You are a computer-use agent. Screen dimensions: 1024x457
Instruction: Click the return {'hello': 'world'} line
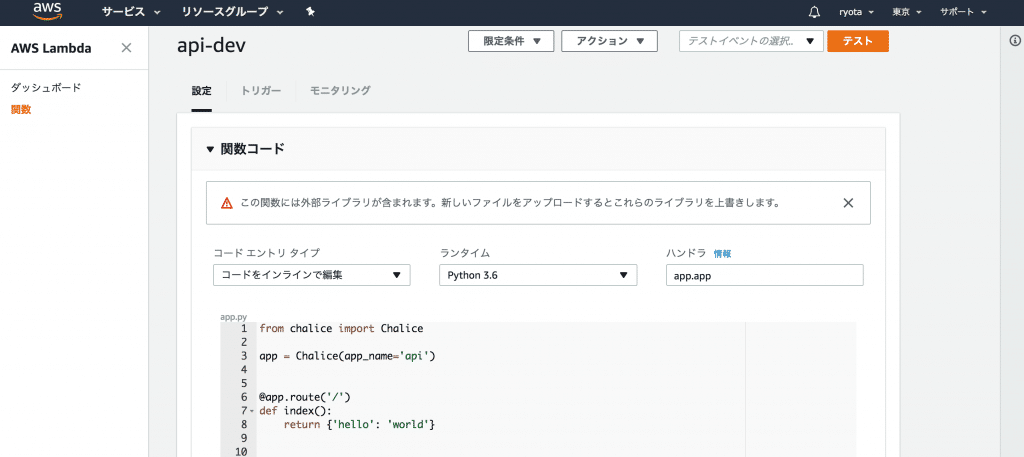pos(359,424)
